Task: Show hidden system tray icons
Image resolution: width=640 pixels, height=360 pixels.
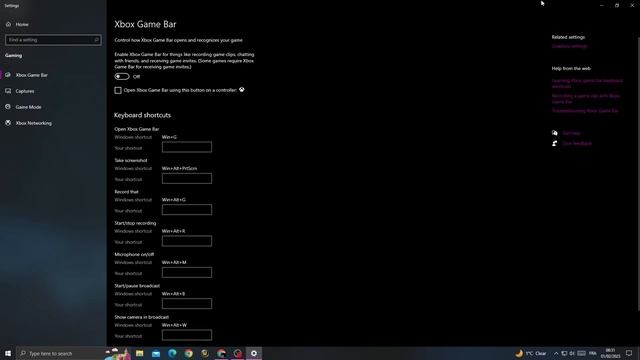Action: coord(556,353)
